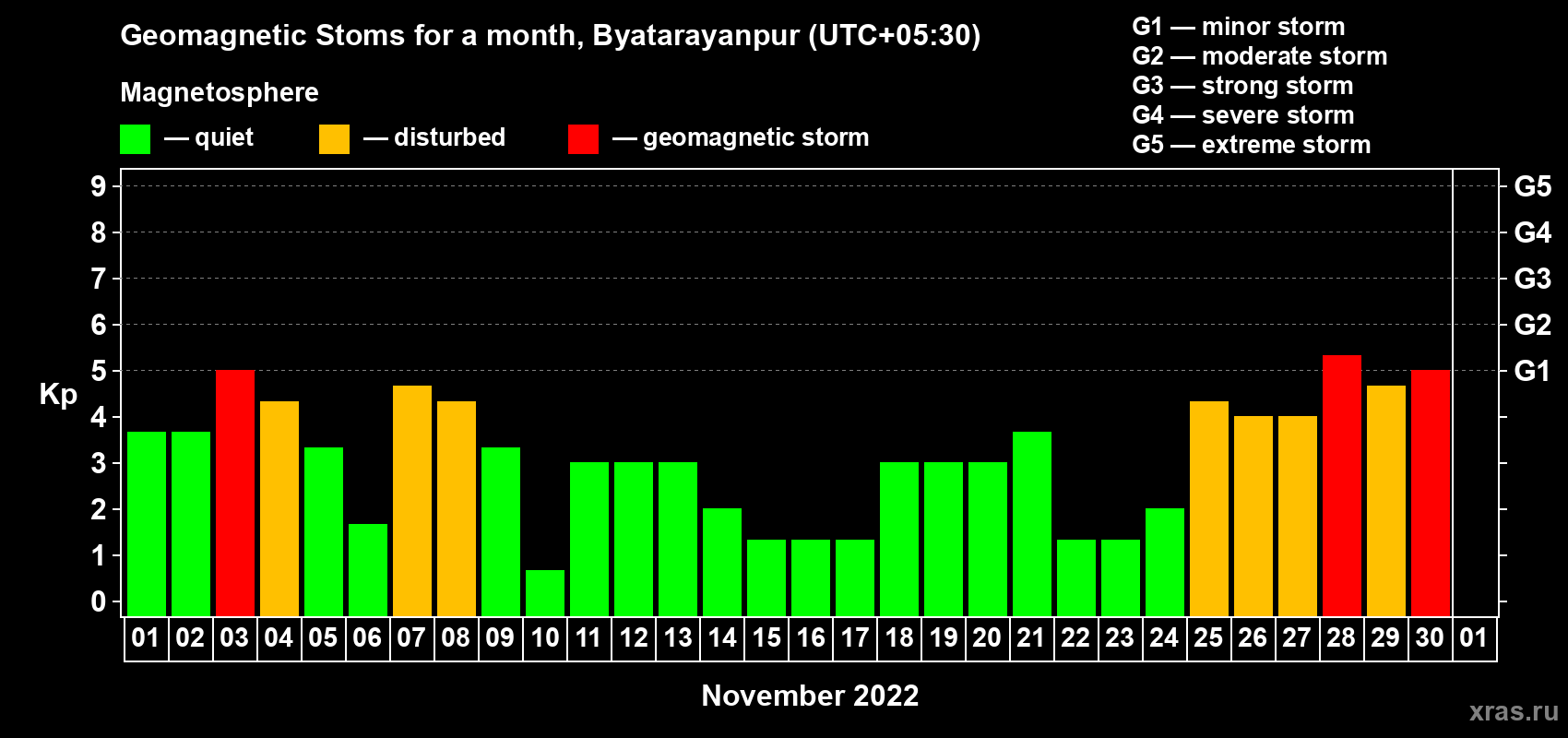The image size is (1568, 738).
Task: Click the date label 30 on the axis
Action: 1430,637
